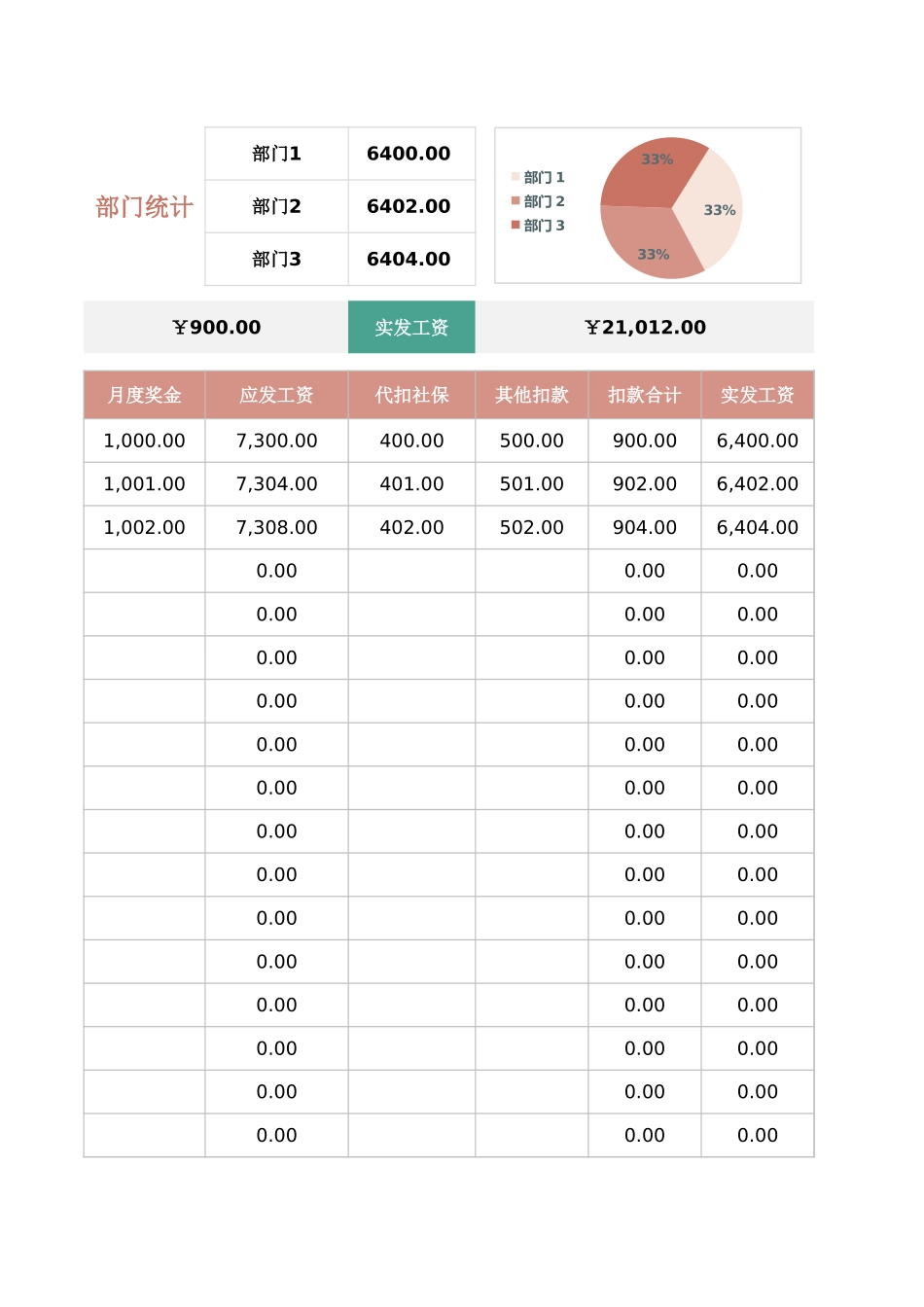
Task: Click the 部门 2 legend color swatch
Action: (515, 201)
